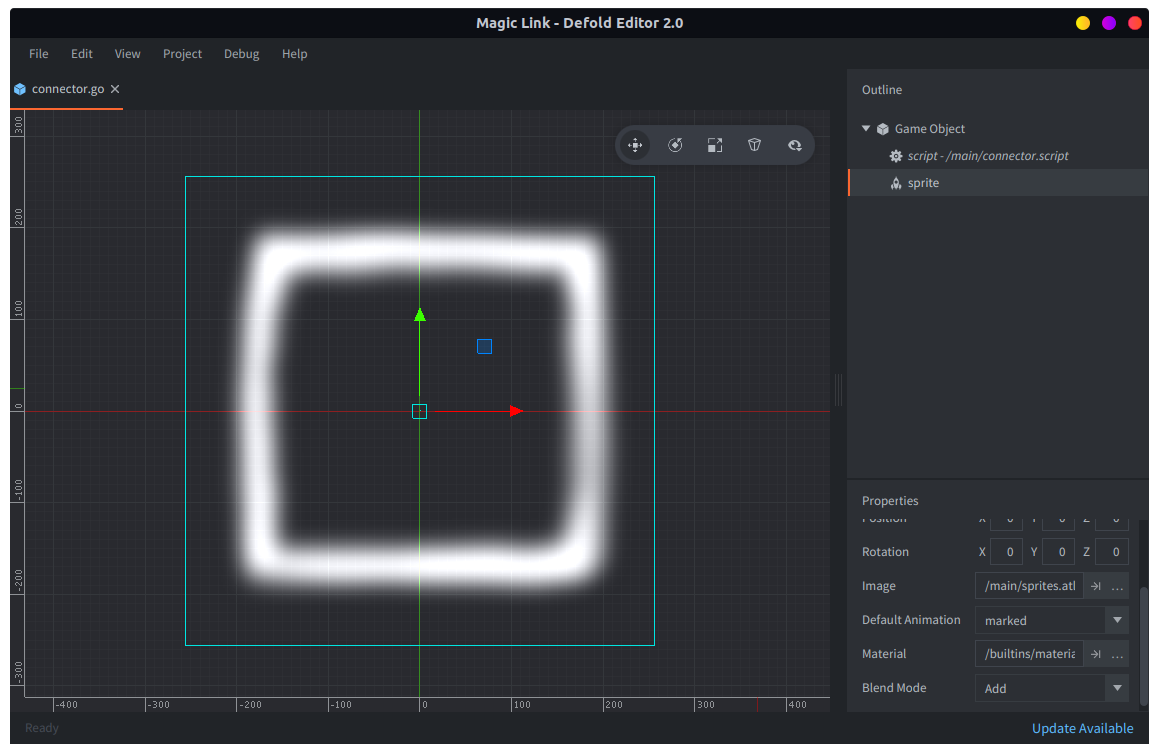Viewport: 1159px width, 754px height.
Task: Go to Material resource arrow icon
Action: pyautogui.click(x=1096, y=654)
